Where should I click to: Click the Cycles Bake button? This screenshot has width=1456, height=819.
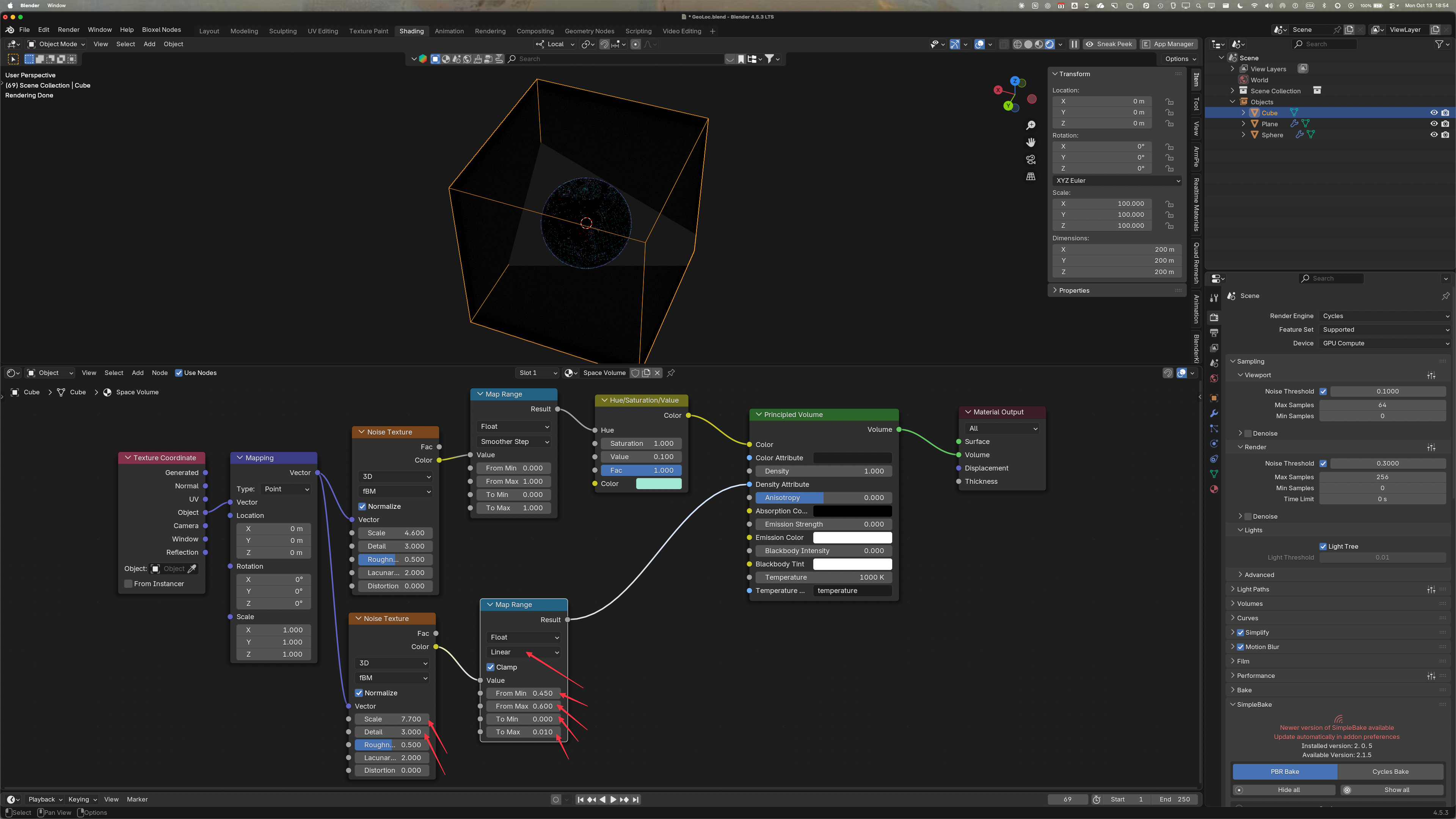tap(1390, 772)
